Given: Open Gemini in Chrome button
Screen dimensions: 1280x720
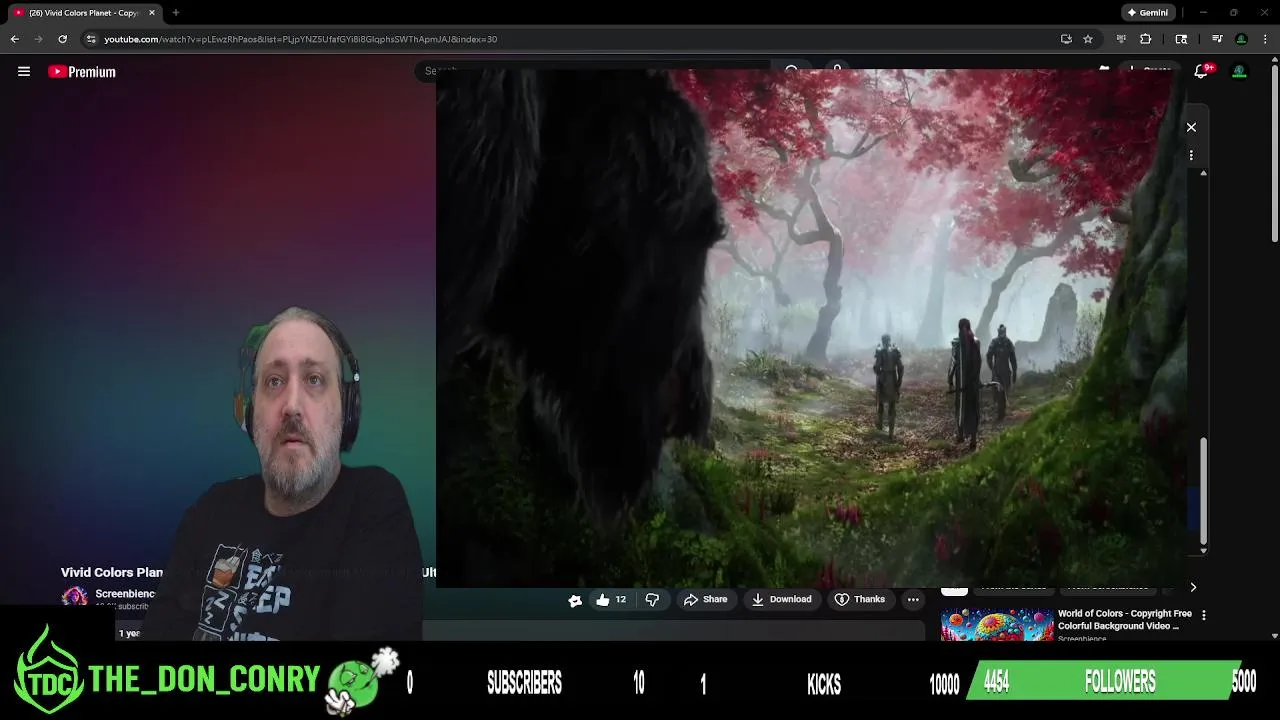Looking at the screenshot, I should click(x=1147, y=12).
